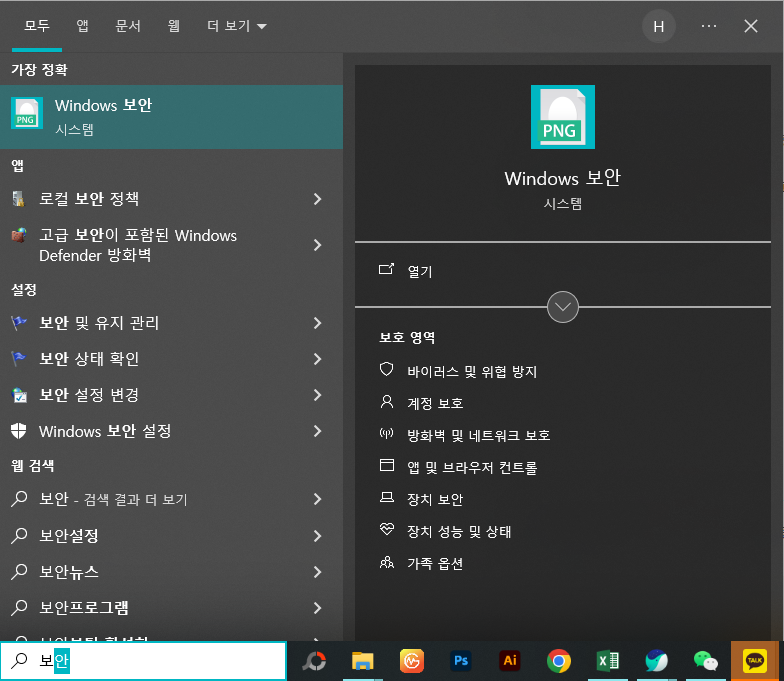Click the large PNG app icon in preview pane
Viewport: 784px width, 681px height.
[562, 116]
